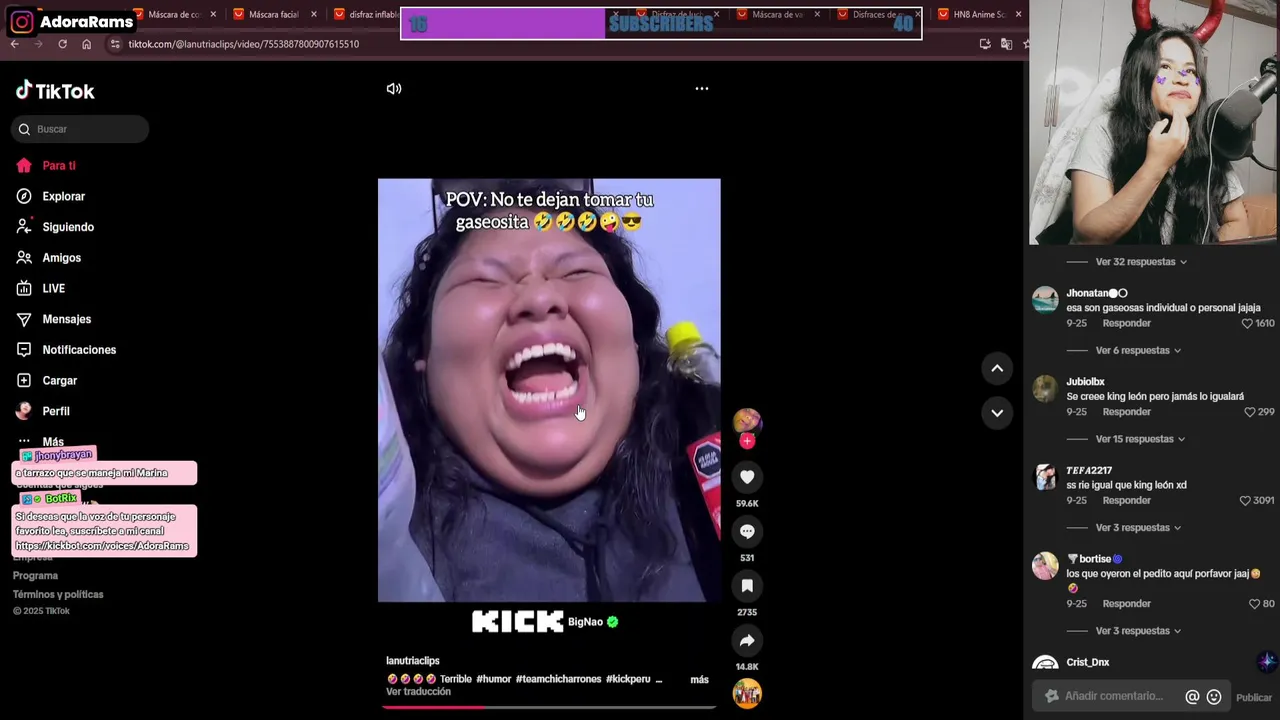Viewport: 1280px width, 720px height.
Task: Like the video with heart icon
Action: (x=747, y=477)
